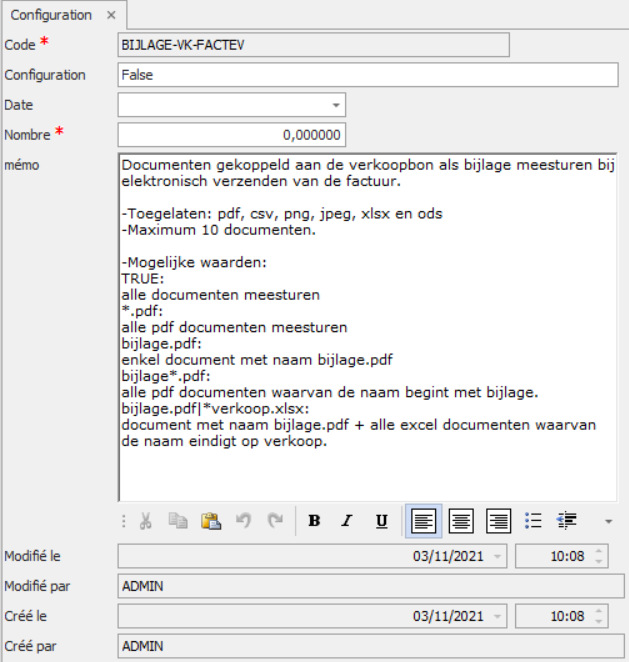Click inside the mémo text area
This screenshot has height=662, width=629.
tap(368, 328)
